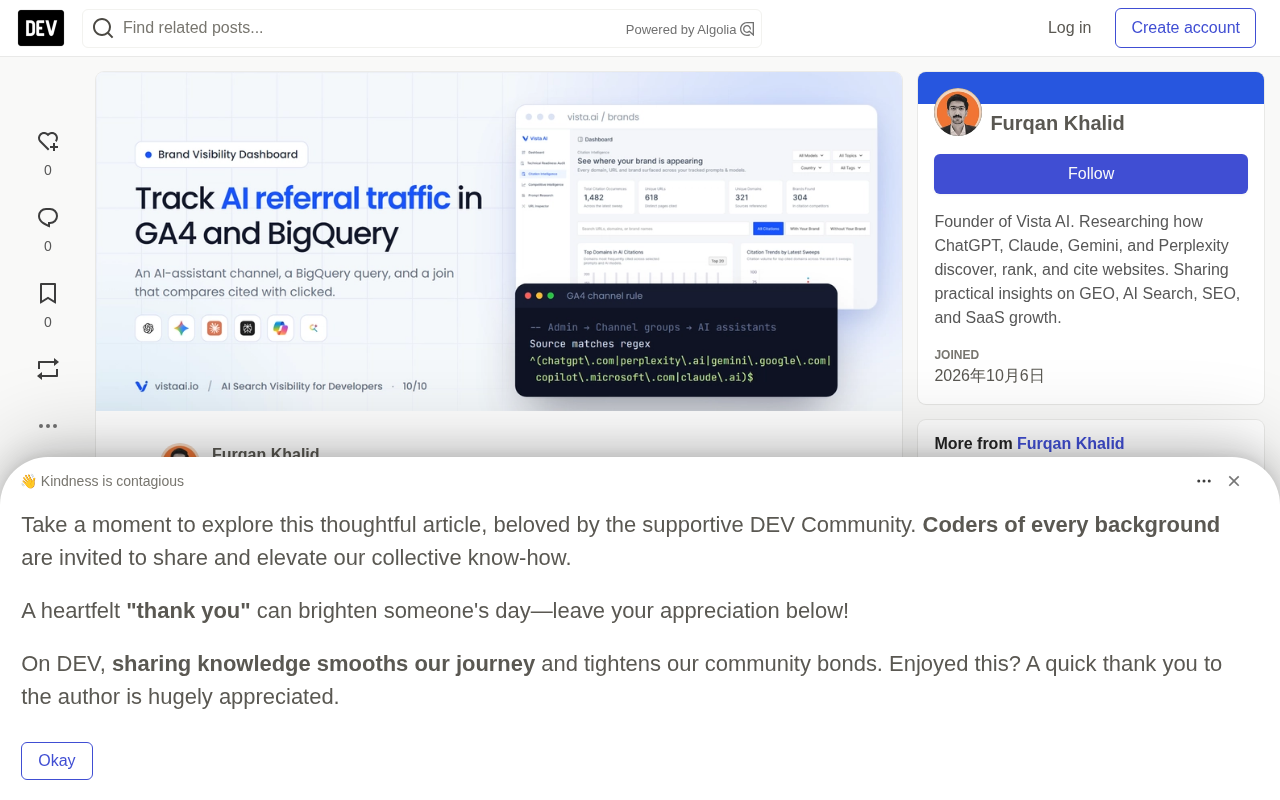Click the Kindness is contagious heading
1280x800 pixels.
click(102, 481)
